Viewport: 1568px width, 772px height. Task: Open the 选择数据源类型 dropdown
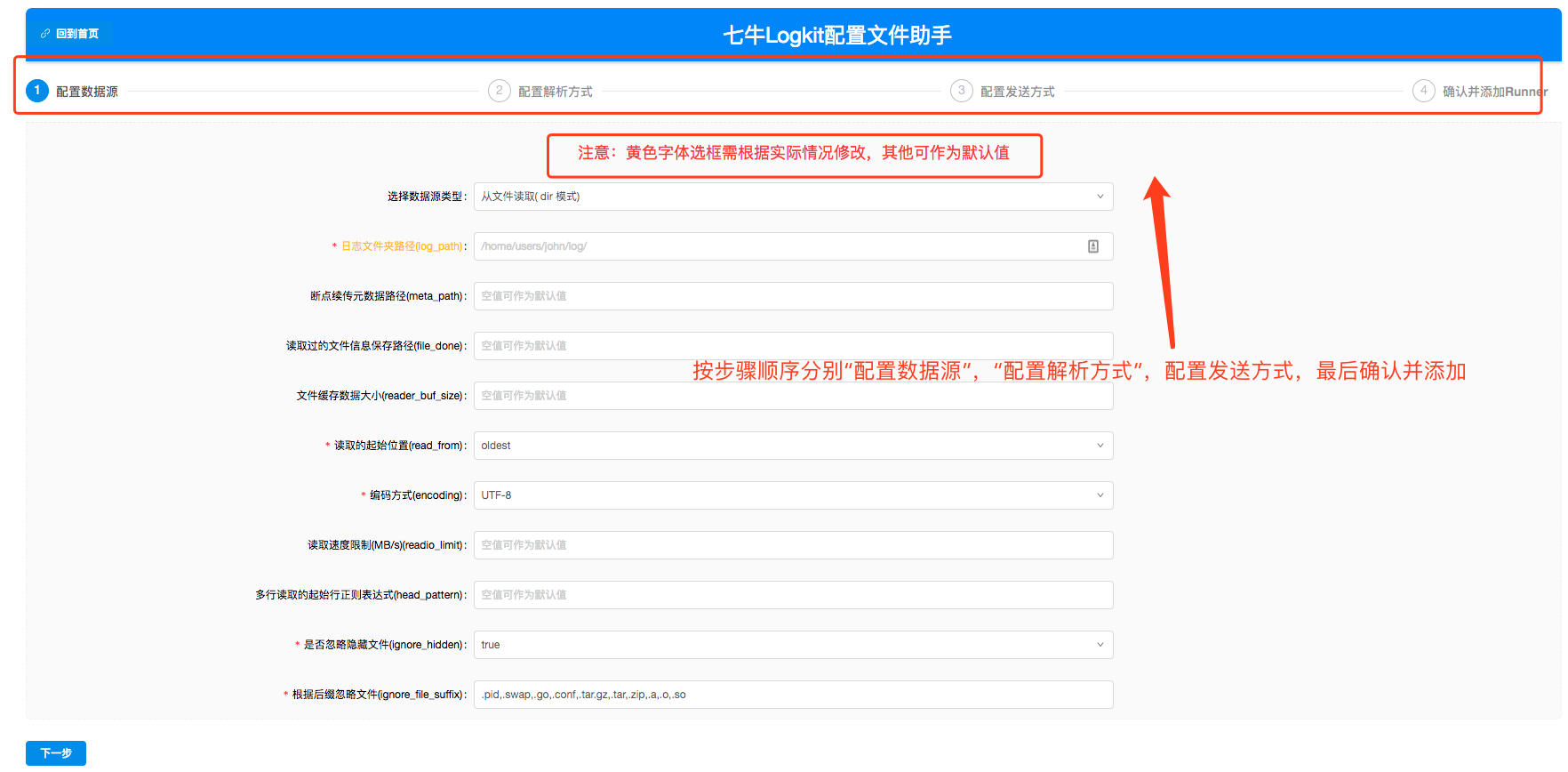(793, 197)
